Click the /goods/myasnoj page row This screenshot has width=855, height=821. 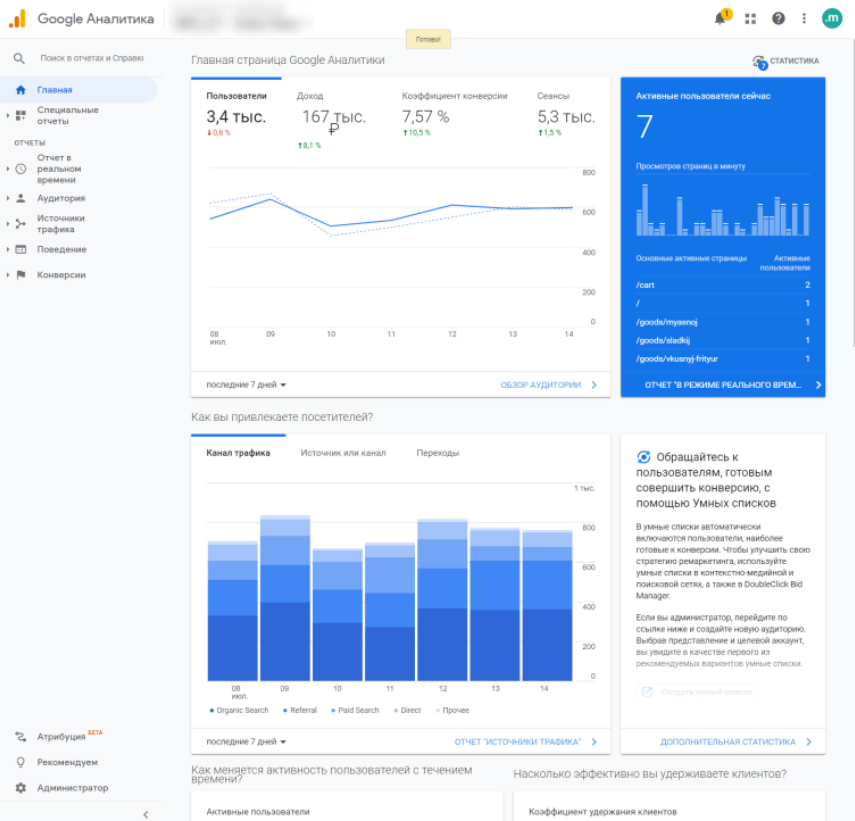[x=723, y=322]
